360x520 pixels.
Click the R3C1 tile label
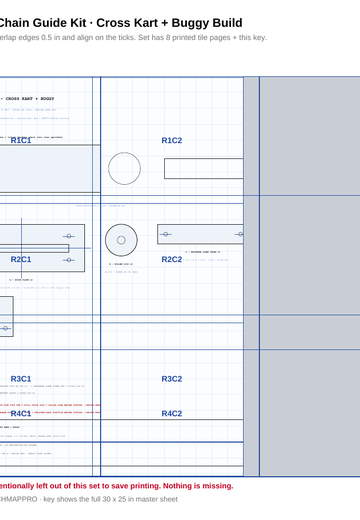click(x=21, y=379)
